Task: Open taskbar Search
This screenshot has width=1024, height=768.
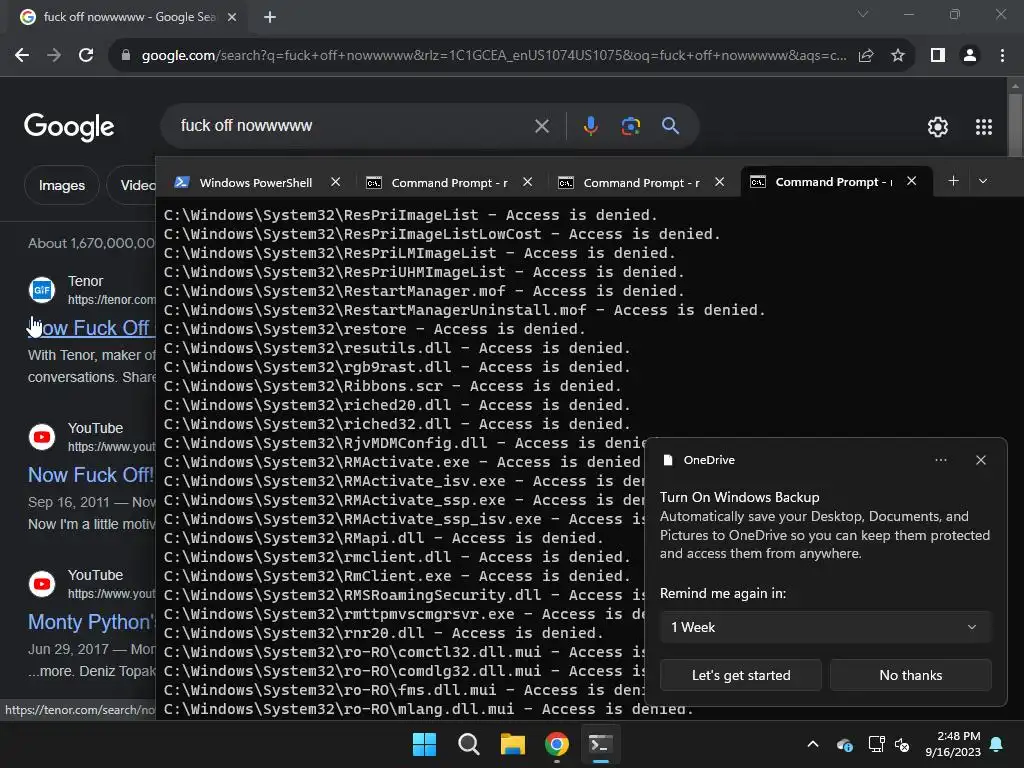Action: click(468, 744)
